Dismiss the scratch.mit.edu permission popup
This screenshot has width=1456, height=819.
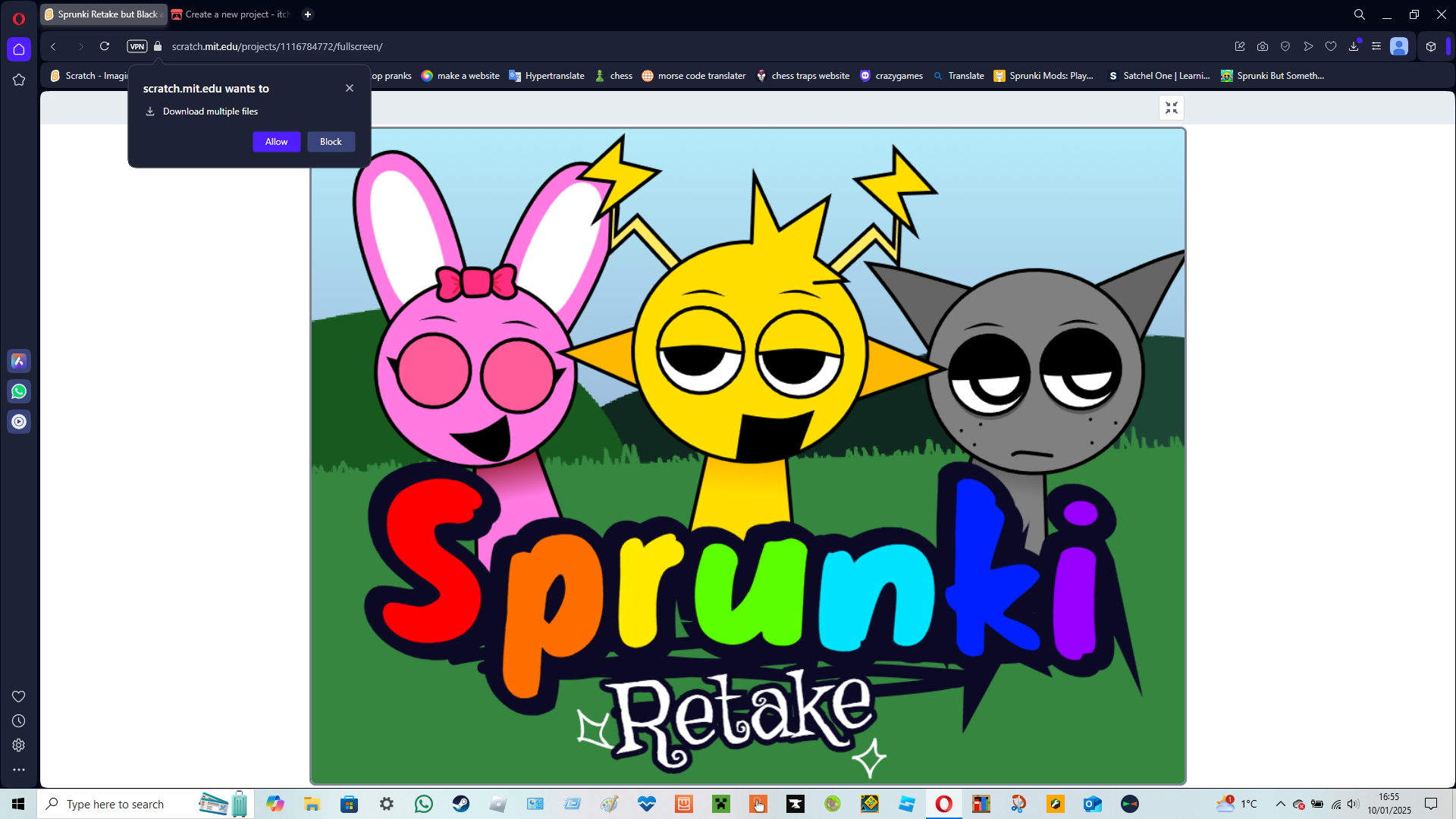tap(350, 88)
